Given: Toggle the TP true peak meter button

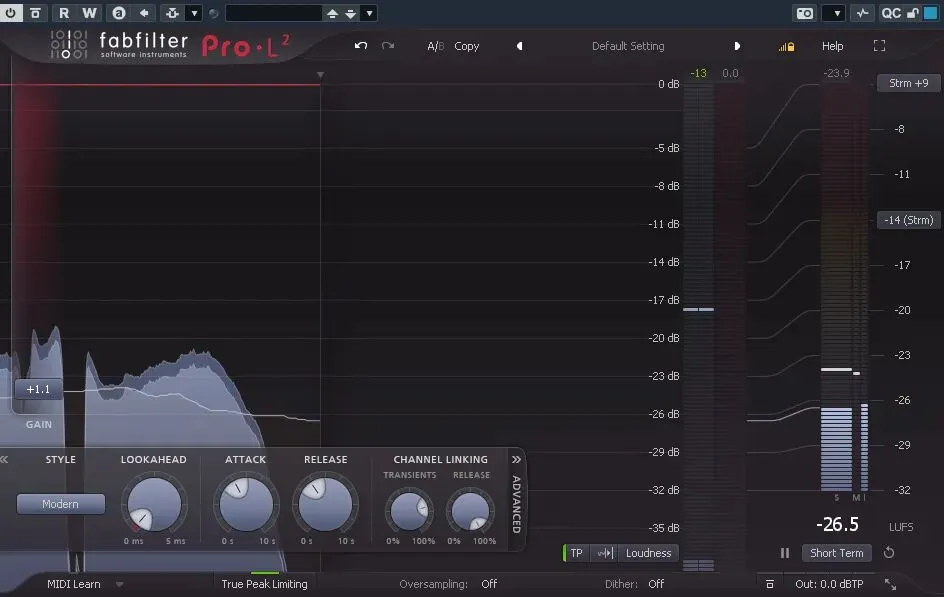Looking at the screenshot, I should point(576,553).
